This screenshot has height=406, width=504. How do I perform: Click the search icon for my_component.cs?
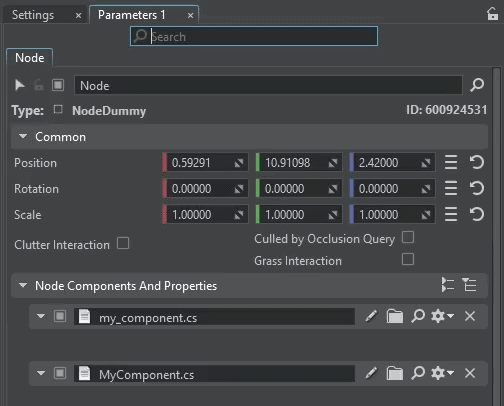click(418, 316)
